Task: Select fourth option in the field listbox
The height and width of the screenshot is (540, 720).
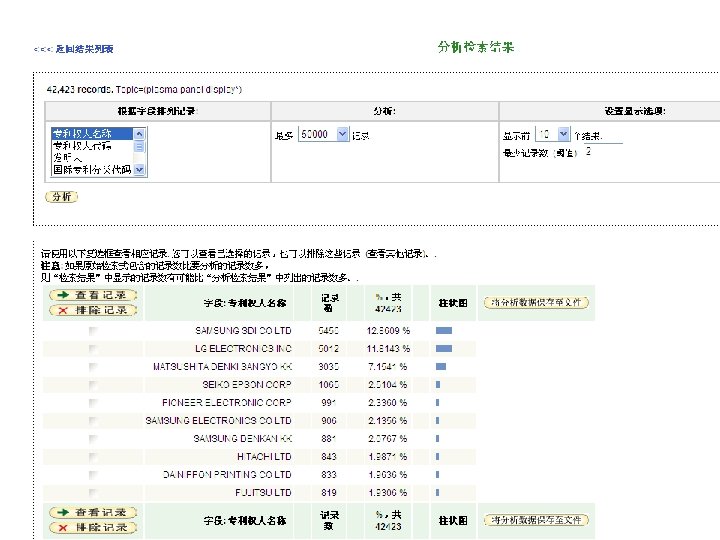Action: 92,169
